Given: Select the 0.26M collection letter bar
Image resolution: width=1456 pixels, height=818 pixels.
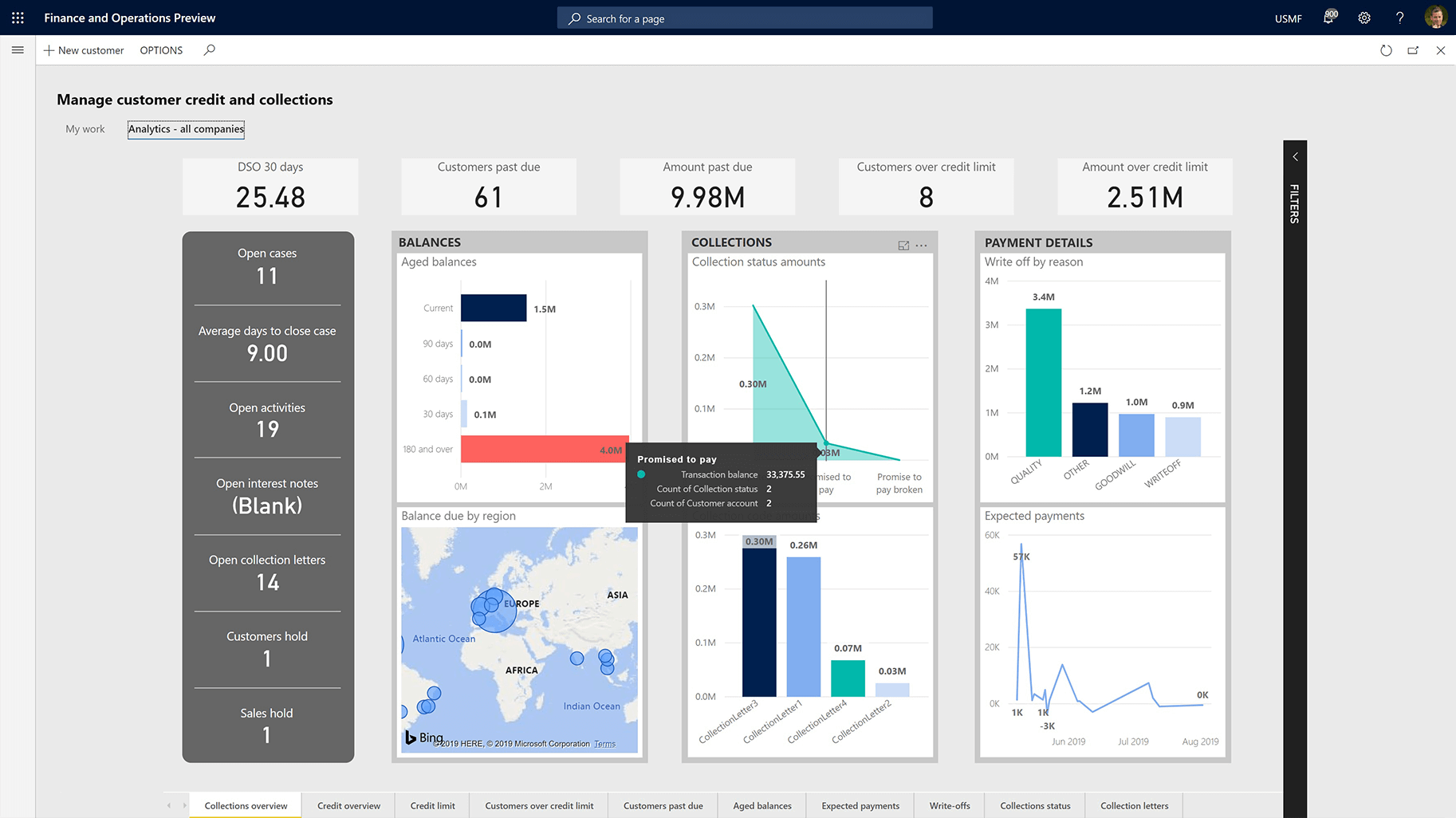Looking at the screenshot, I should coord(803,627).
